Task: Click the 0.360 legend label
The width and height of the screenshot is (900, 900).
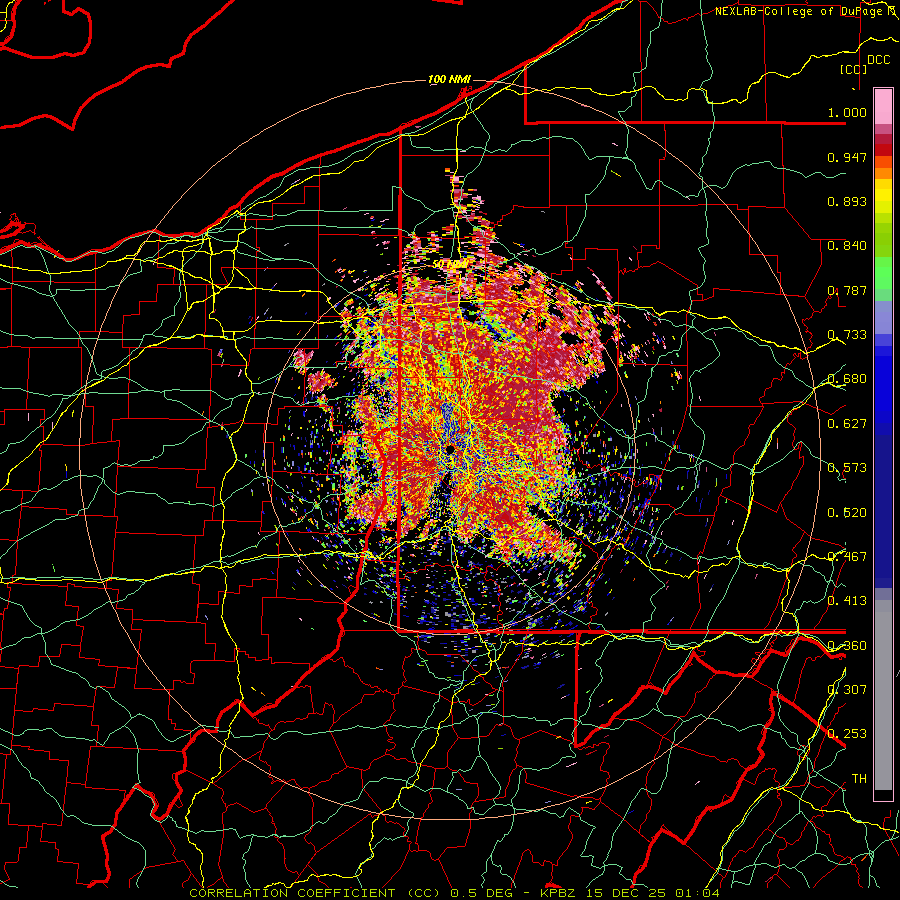Action: point(847,646)
